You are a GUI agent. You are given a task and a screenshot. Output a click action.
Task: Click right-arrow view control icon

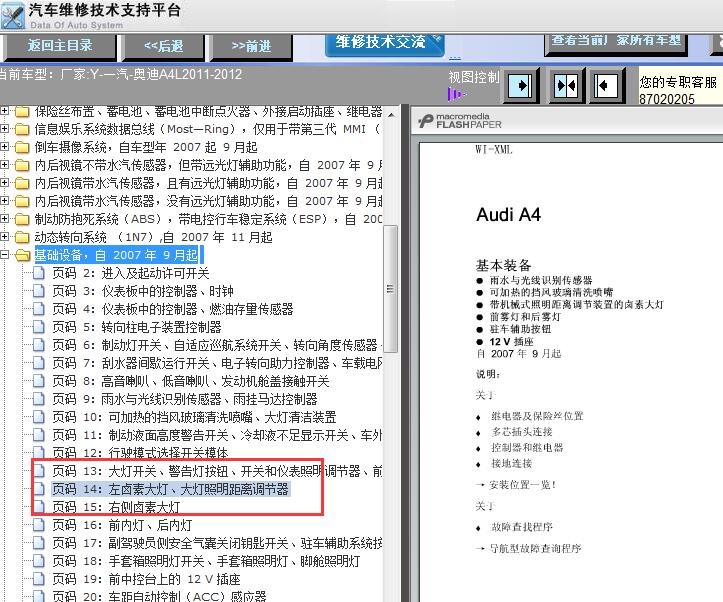point(520,85)
